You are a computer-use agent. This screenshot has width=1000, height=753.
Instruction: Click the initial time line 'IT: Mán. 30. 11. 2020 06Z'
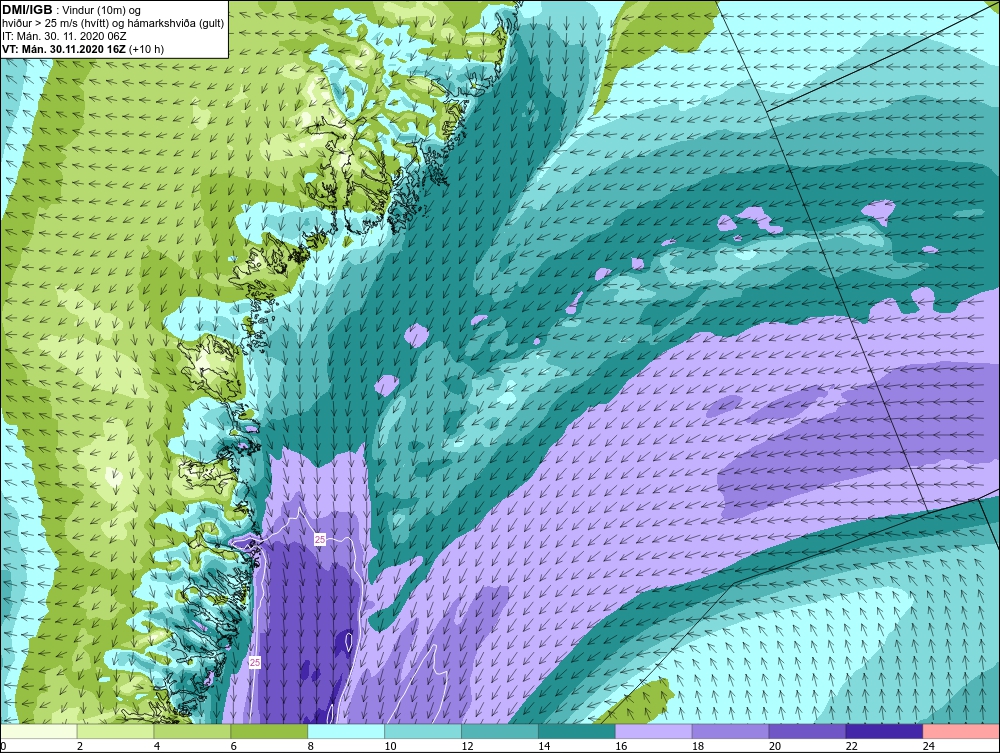pyautogui.click(x=66, y=36)
